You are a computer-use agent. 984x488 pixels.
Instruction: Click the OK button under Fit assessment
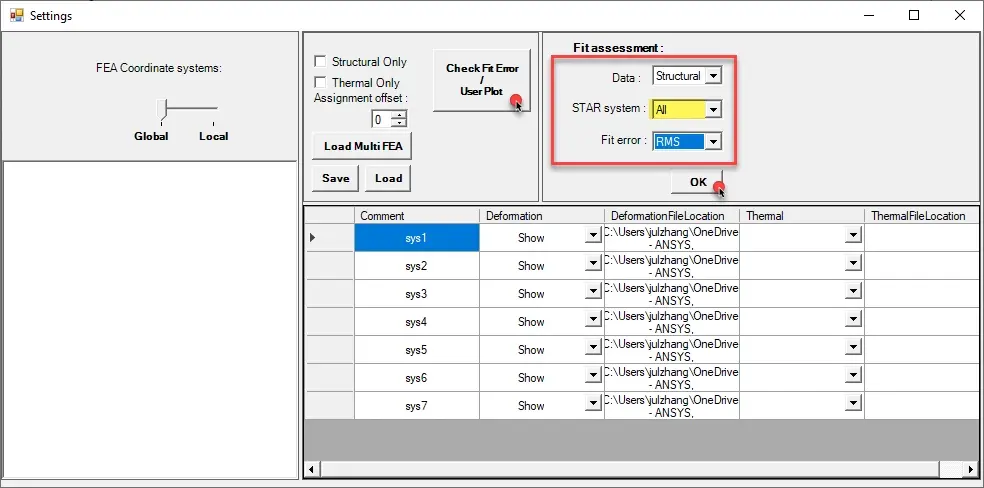697,182
